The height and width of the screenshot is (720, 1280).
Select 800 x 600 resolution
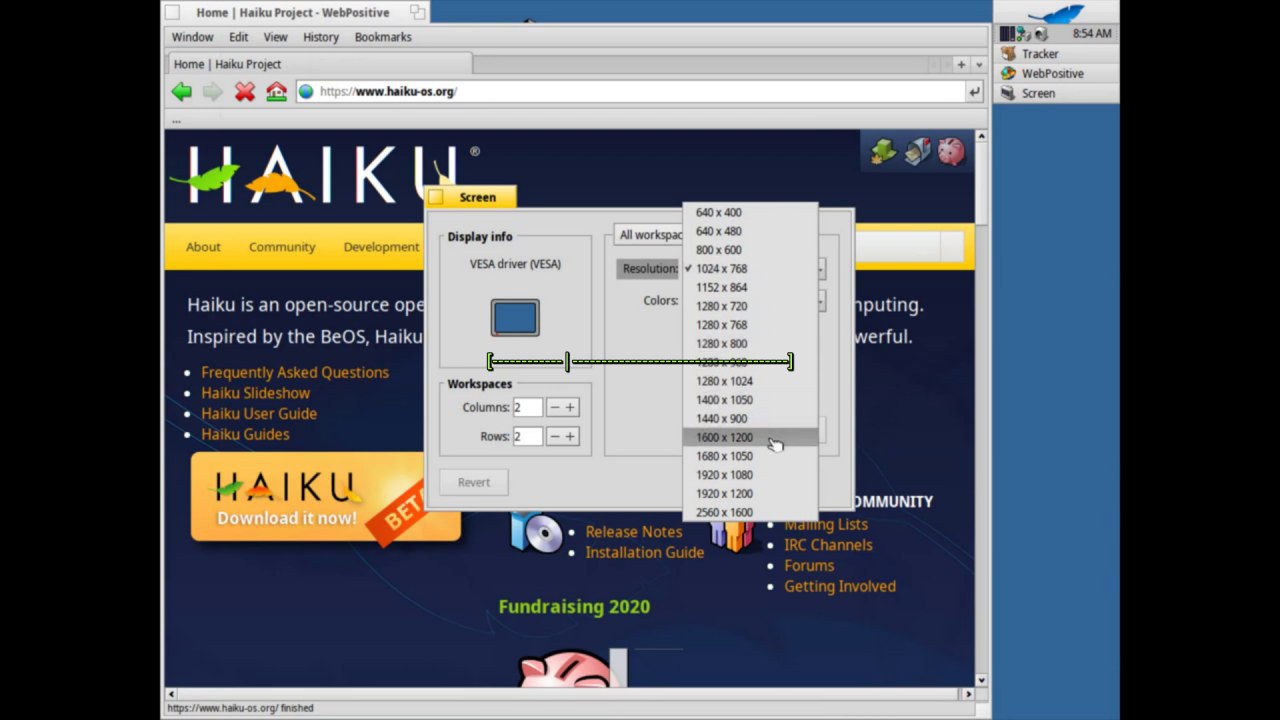point(750,250)
